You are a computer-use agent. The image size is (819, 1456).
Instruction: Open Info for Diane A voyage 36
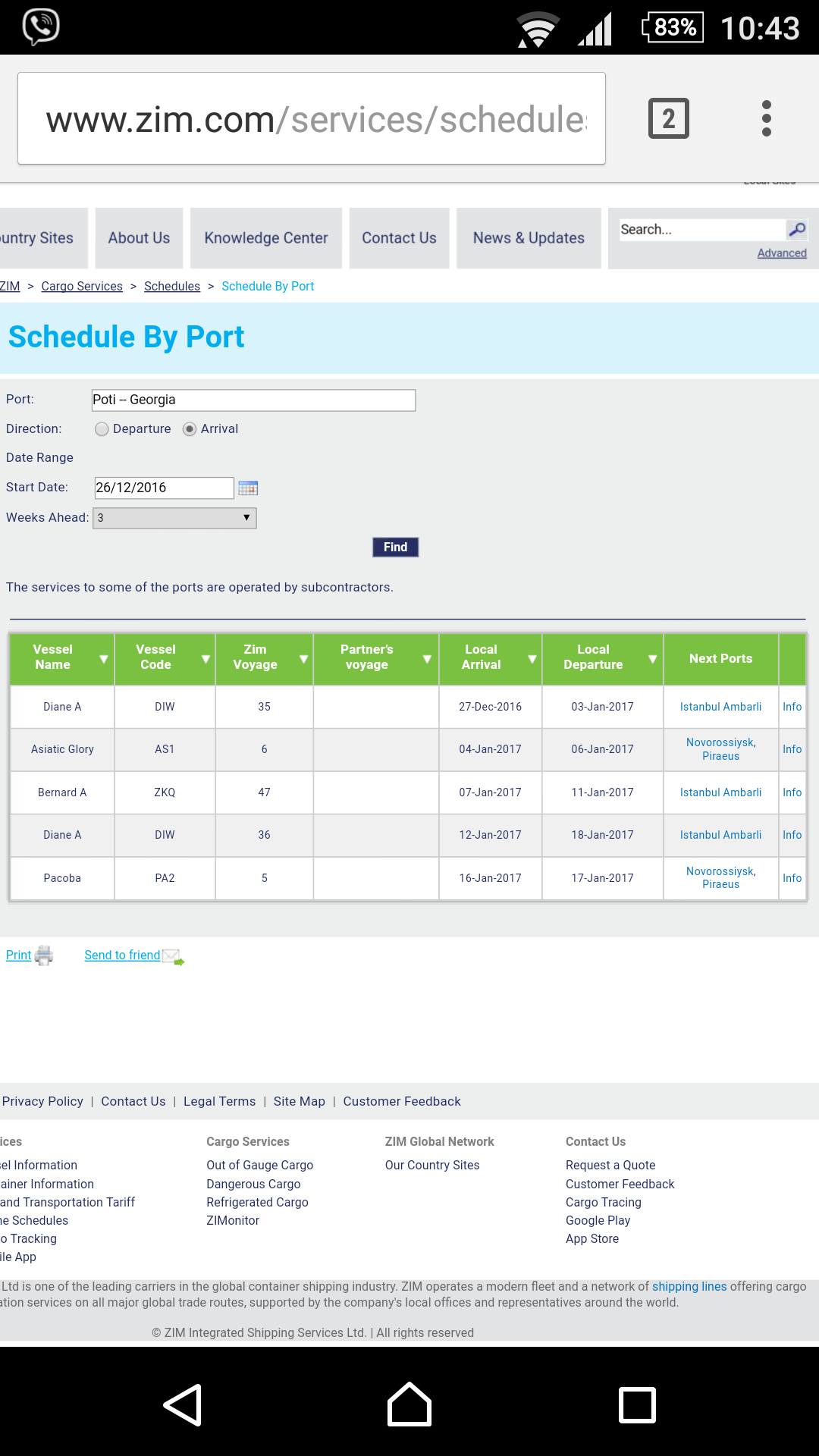click(x=792, y=835)
